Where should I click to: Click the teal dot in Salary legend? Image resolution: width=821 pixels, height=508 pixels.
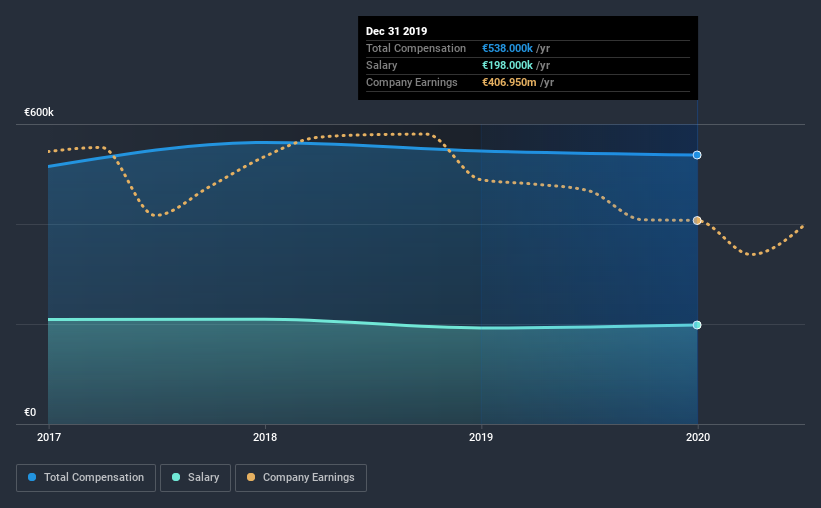[176, 477]
